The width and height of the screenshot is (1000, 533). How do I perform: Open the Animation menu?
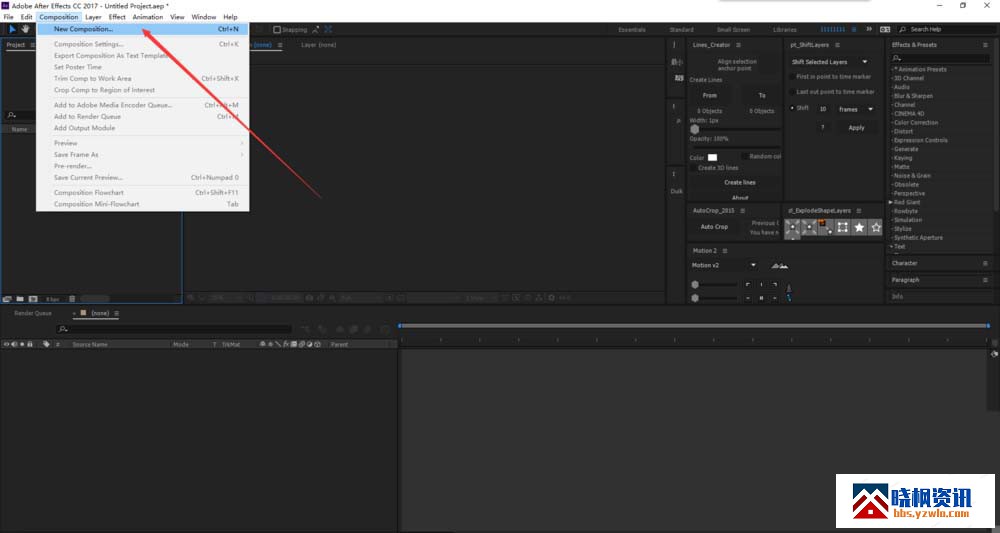tap(148, 17)
